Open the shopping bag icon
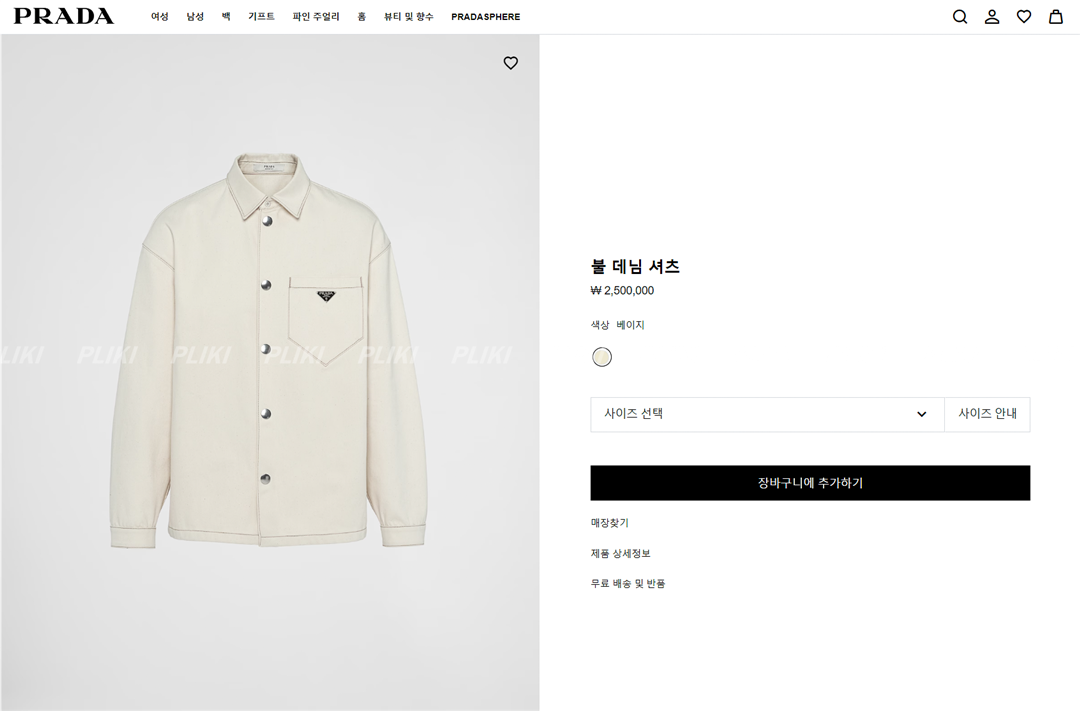This screenshot has height=711, width=1080. [x=1056, y=17]
